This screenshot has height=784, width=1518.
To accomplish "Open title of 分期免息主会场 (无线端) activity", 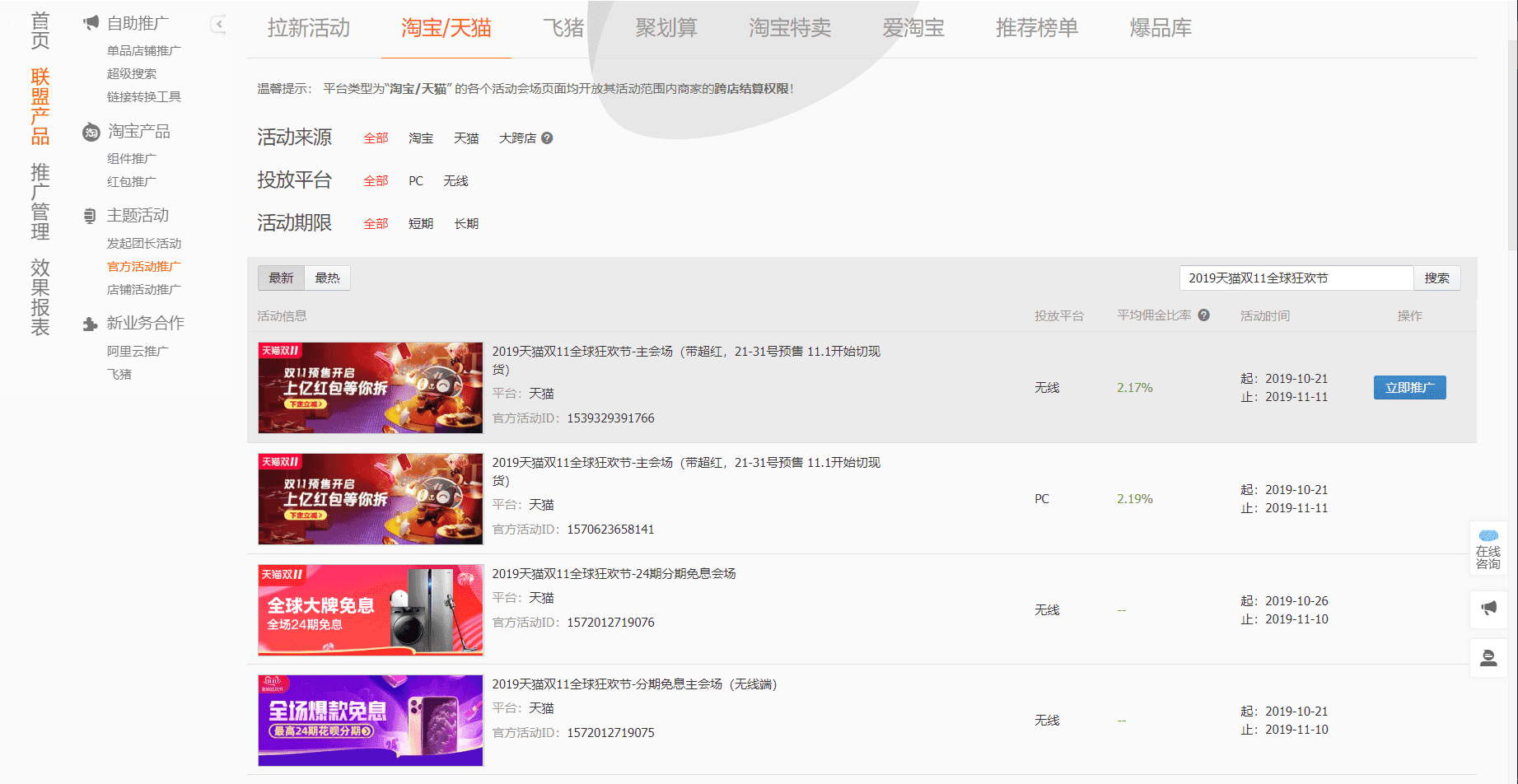I will pos(634,684).
